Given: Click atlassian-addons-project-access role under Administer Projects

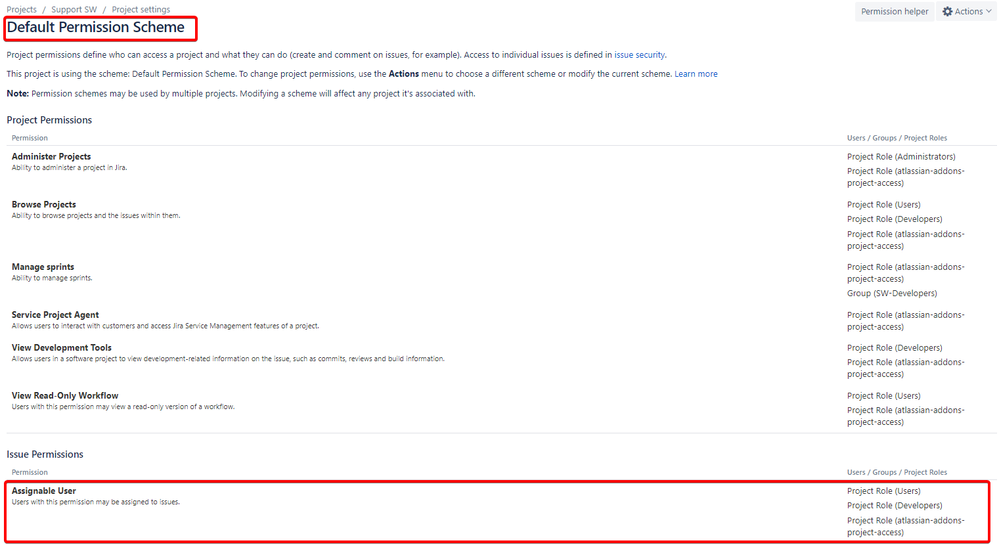Looking at the screenshot, I should click(905, 177).
